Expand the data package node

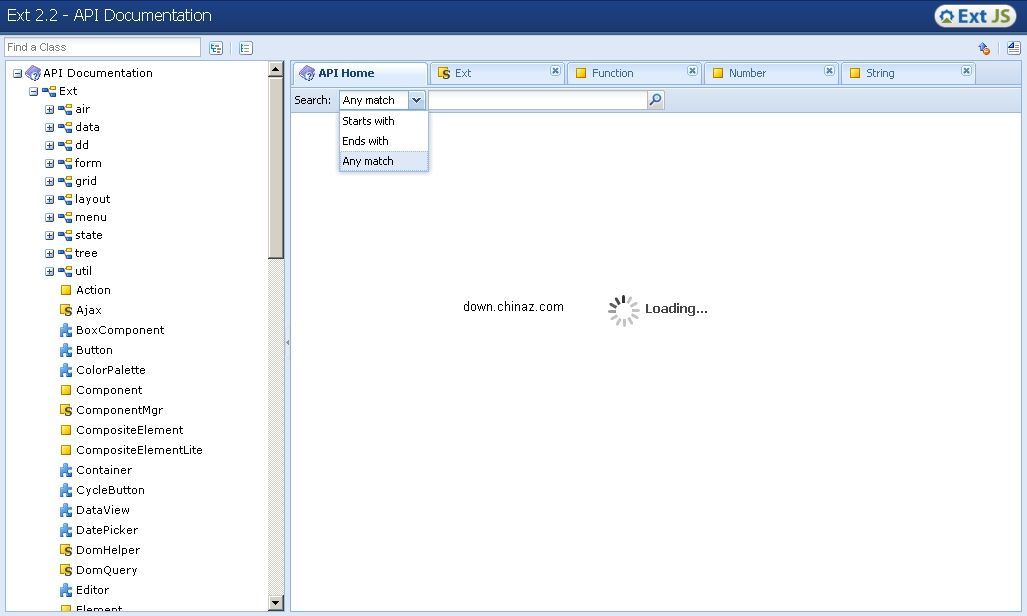49,127
